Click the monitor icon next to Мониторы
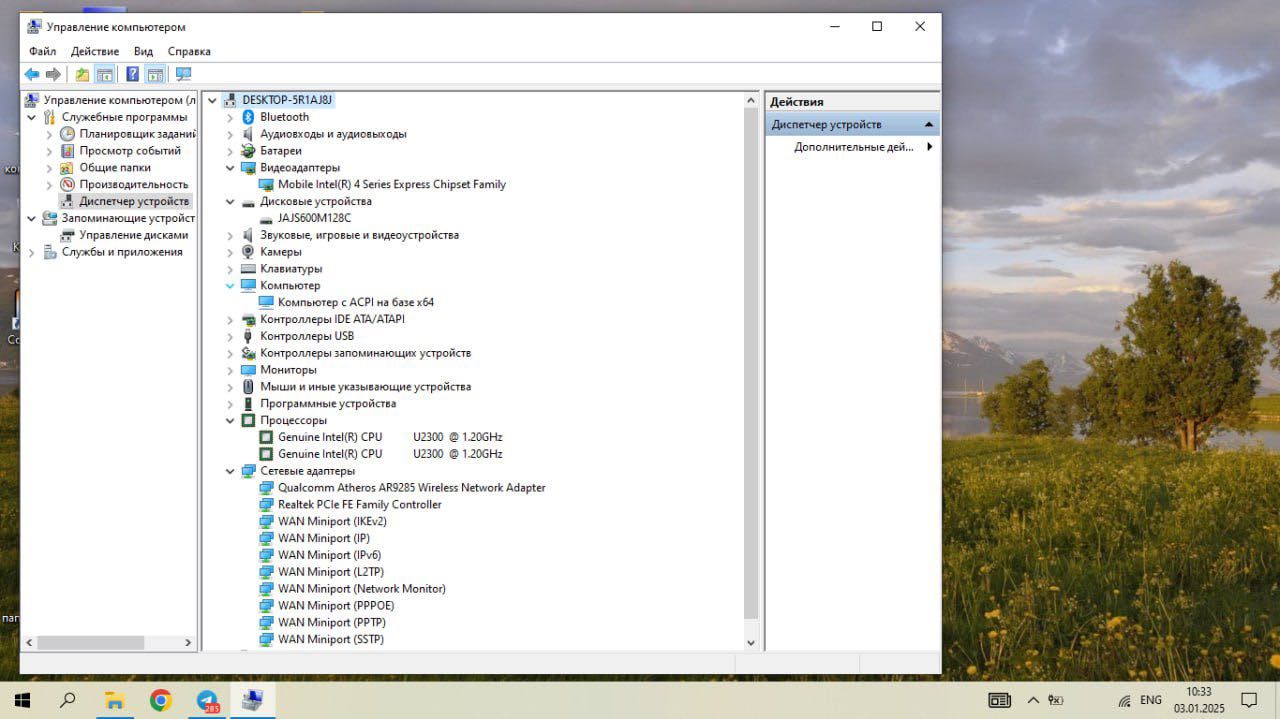This screenshot has height=719, width=1280. (249, 370)
